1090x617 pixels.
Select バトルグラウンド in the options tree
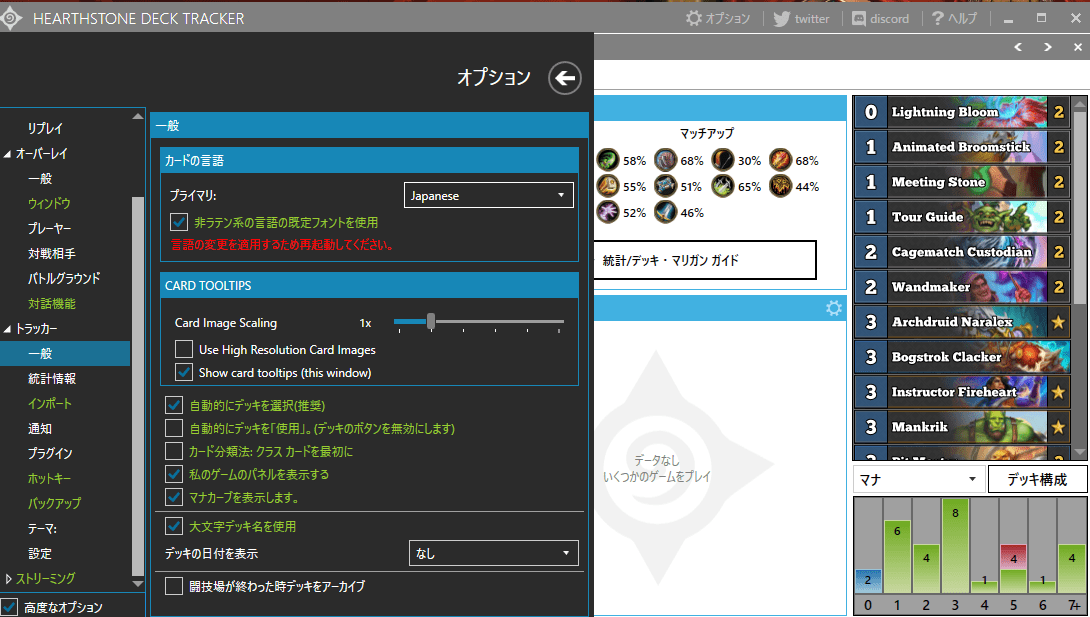pos(64,278)
